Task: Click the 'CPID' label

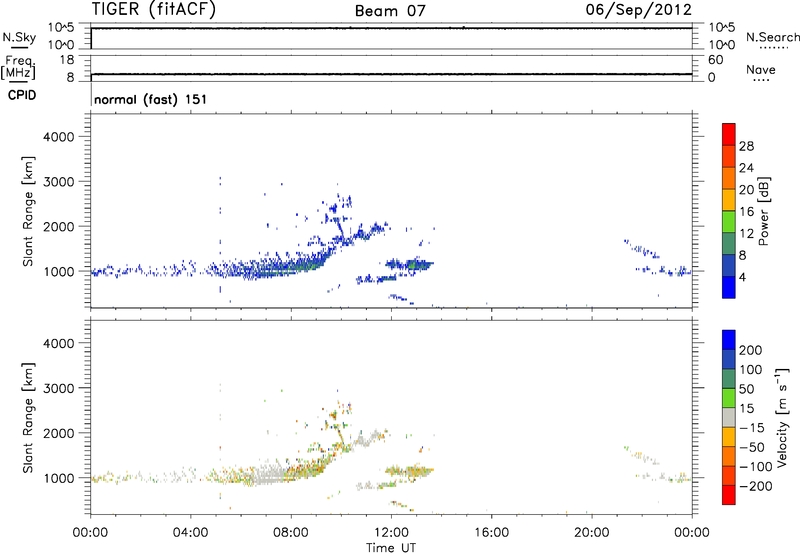Action: tap(22, 95)
